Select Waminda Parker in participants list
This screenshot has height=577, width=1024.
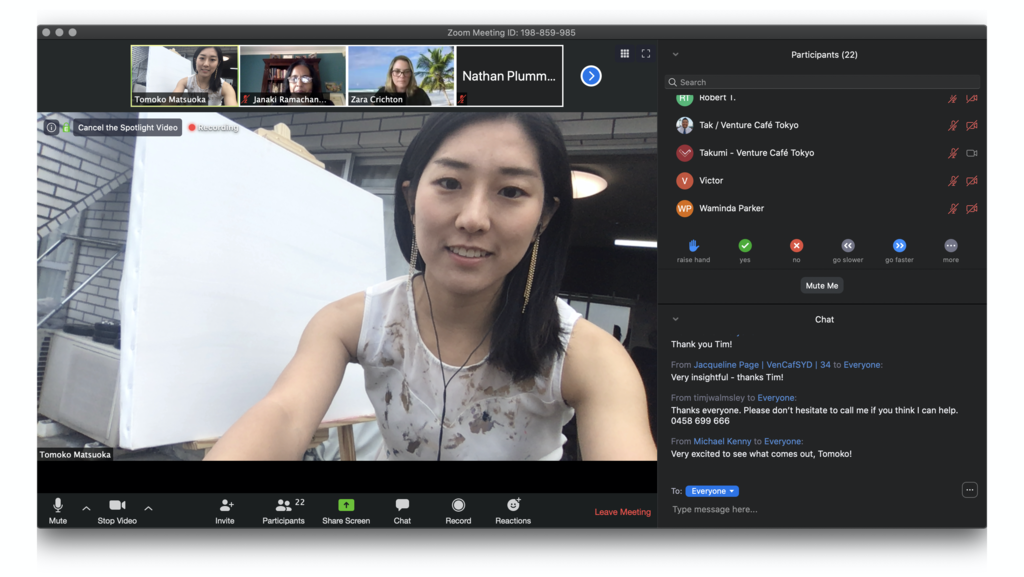tap(731, 209)
